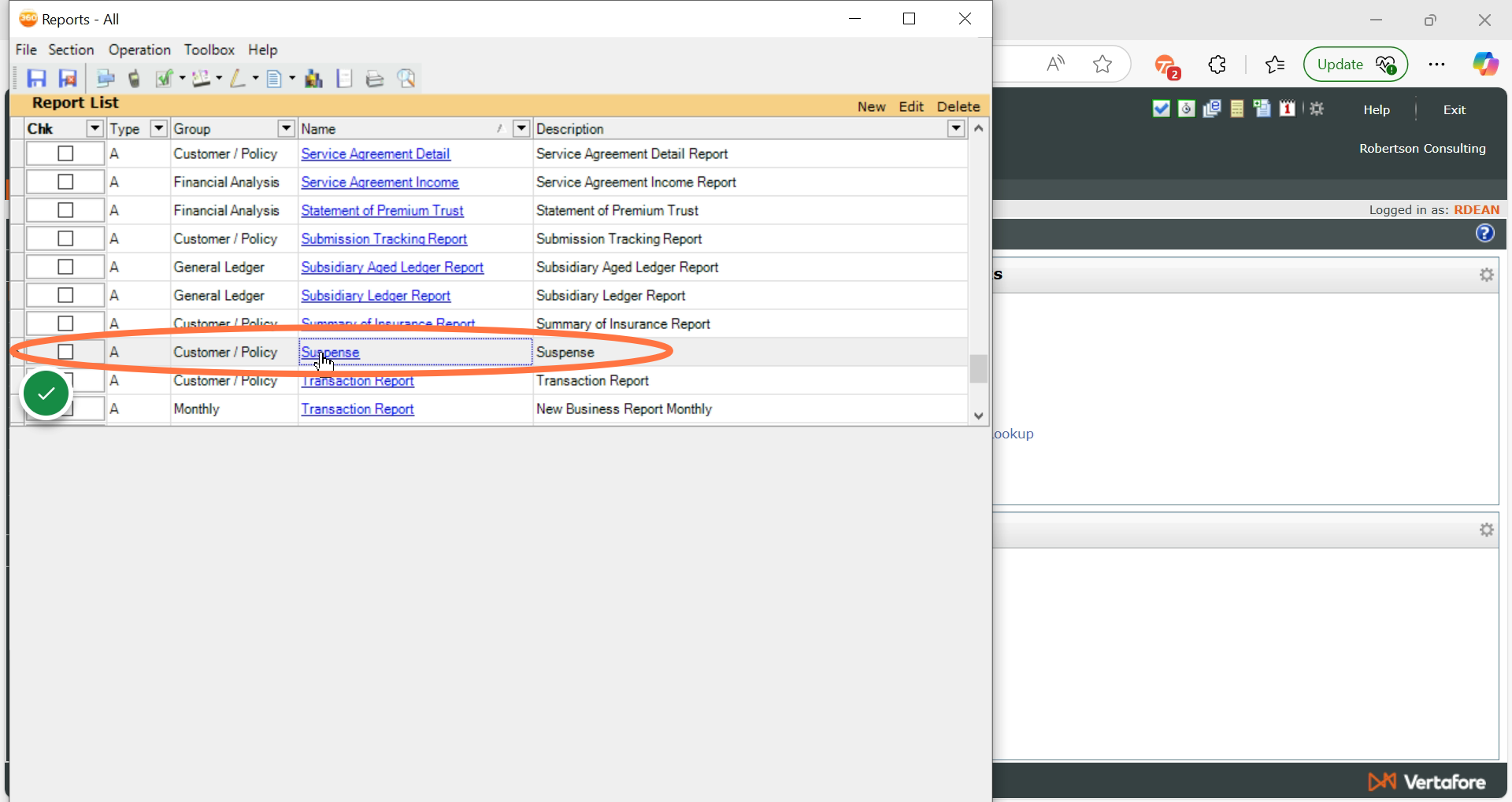1512x802 pixels.
Task: Click the mobile phone icon in Reports toolbar
Action: [x=135, y=79]
